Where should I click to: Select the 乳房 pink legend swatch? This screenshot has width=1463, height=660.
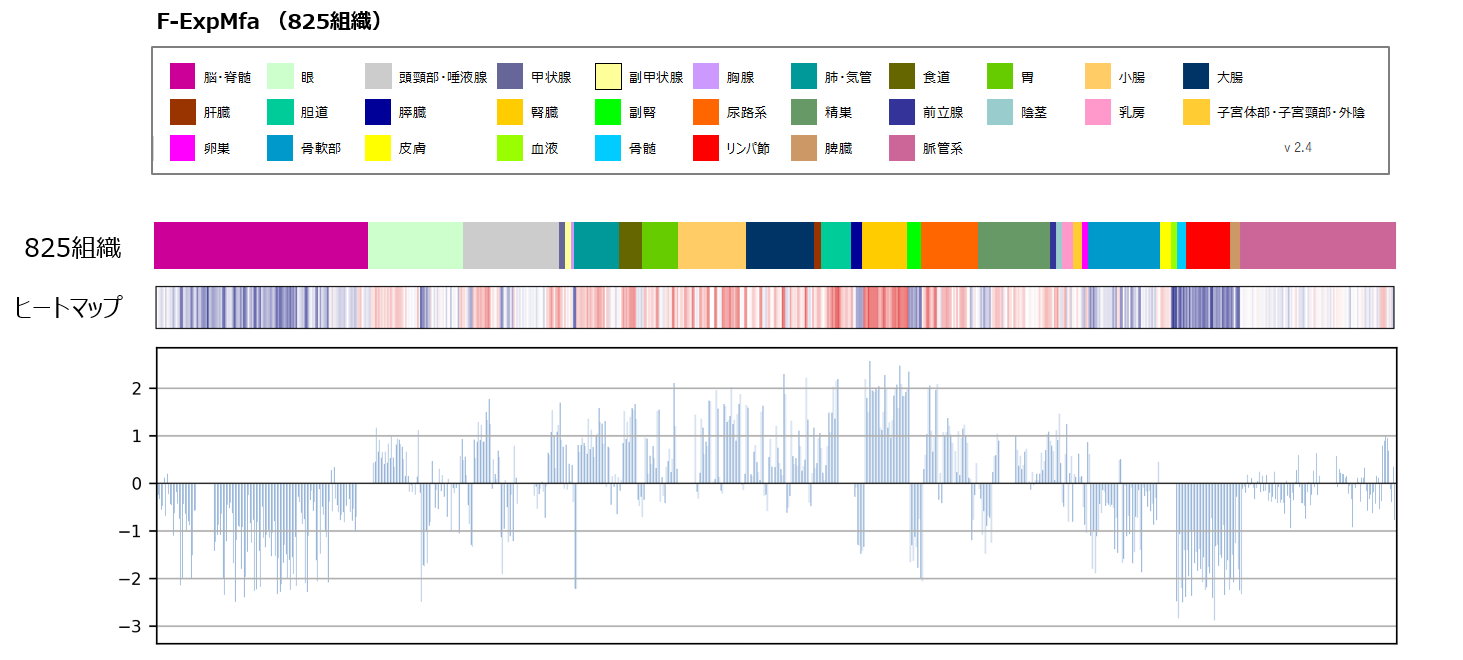(1097, 112)
